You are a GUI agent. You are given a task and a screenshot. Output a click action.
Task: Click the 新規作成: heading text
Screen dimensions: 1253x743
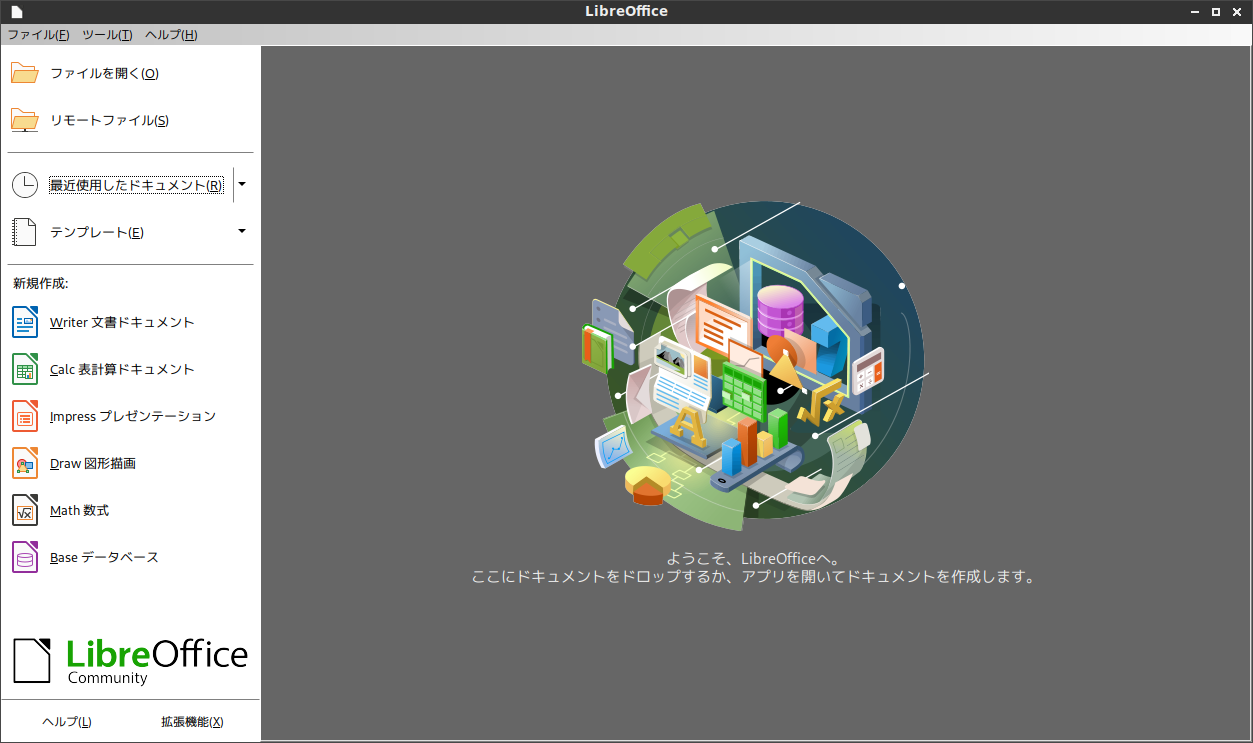(x=41, y=283)
